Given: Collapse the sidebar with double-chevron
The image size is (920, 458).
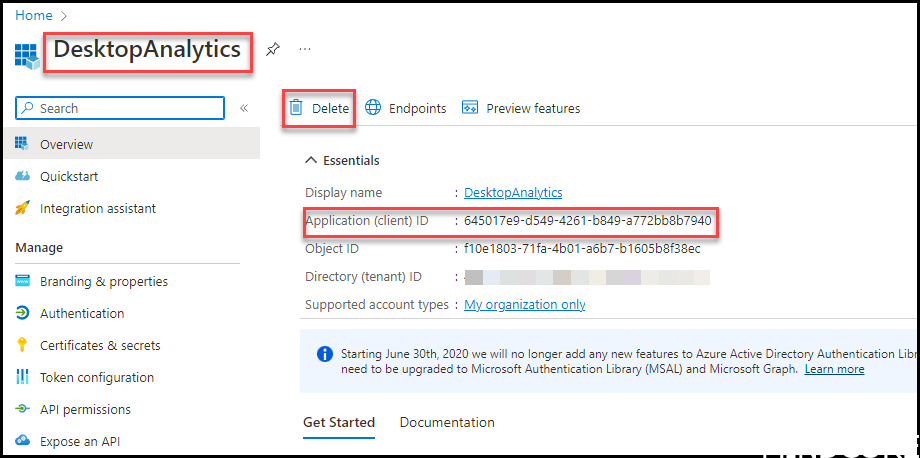Looking at the screenshot, I should coord(244,108).
